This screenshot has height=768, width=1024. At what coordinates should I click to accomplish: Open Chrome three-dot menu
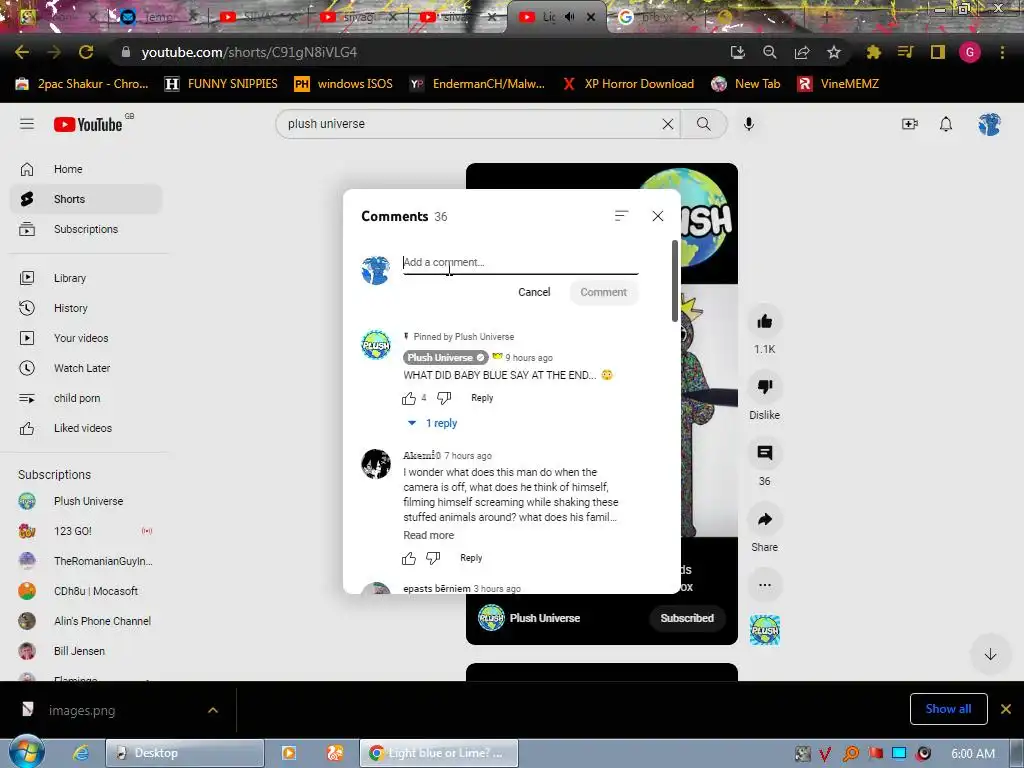pos(1002,52)
